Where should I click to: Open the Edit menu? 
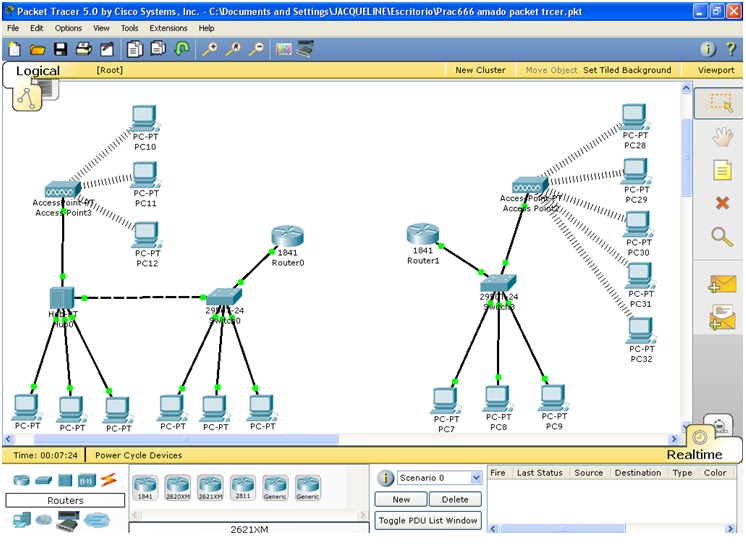click(x=37, y=28)
